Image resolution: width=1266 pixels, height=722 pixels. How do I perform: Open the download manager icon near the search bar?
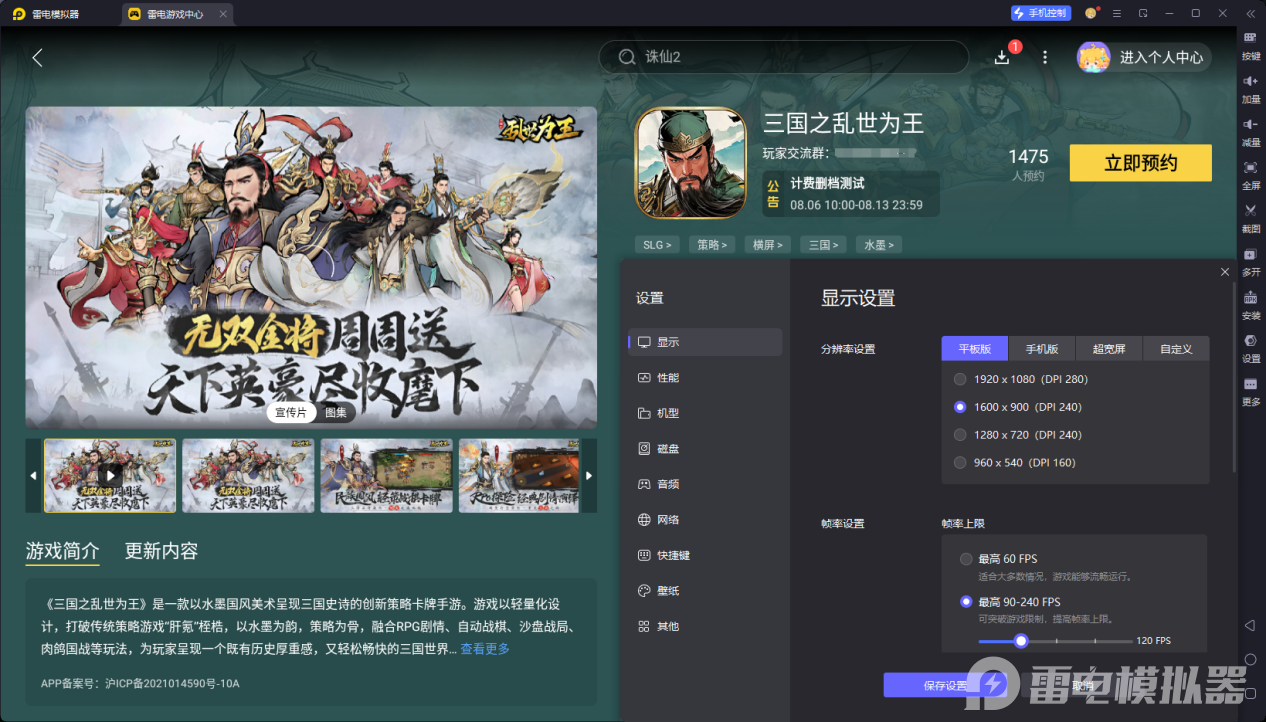coord(1001,57)
